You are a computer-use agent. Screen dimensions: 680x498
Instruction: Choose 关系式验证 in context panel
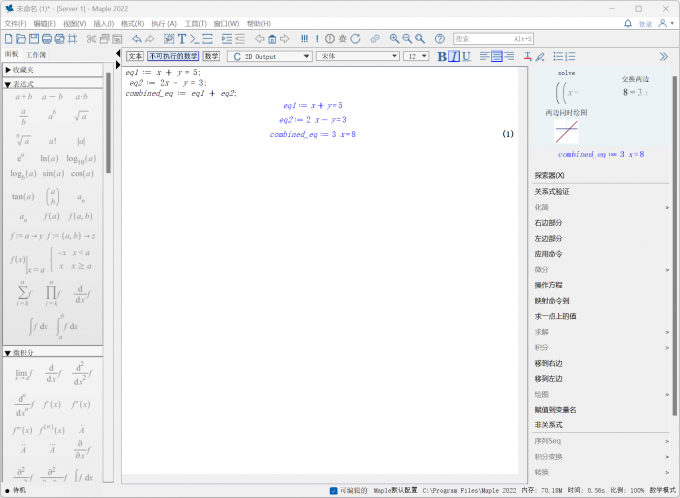[x=552, y=192]
